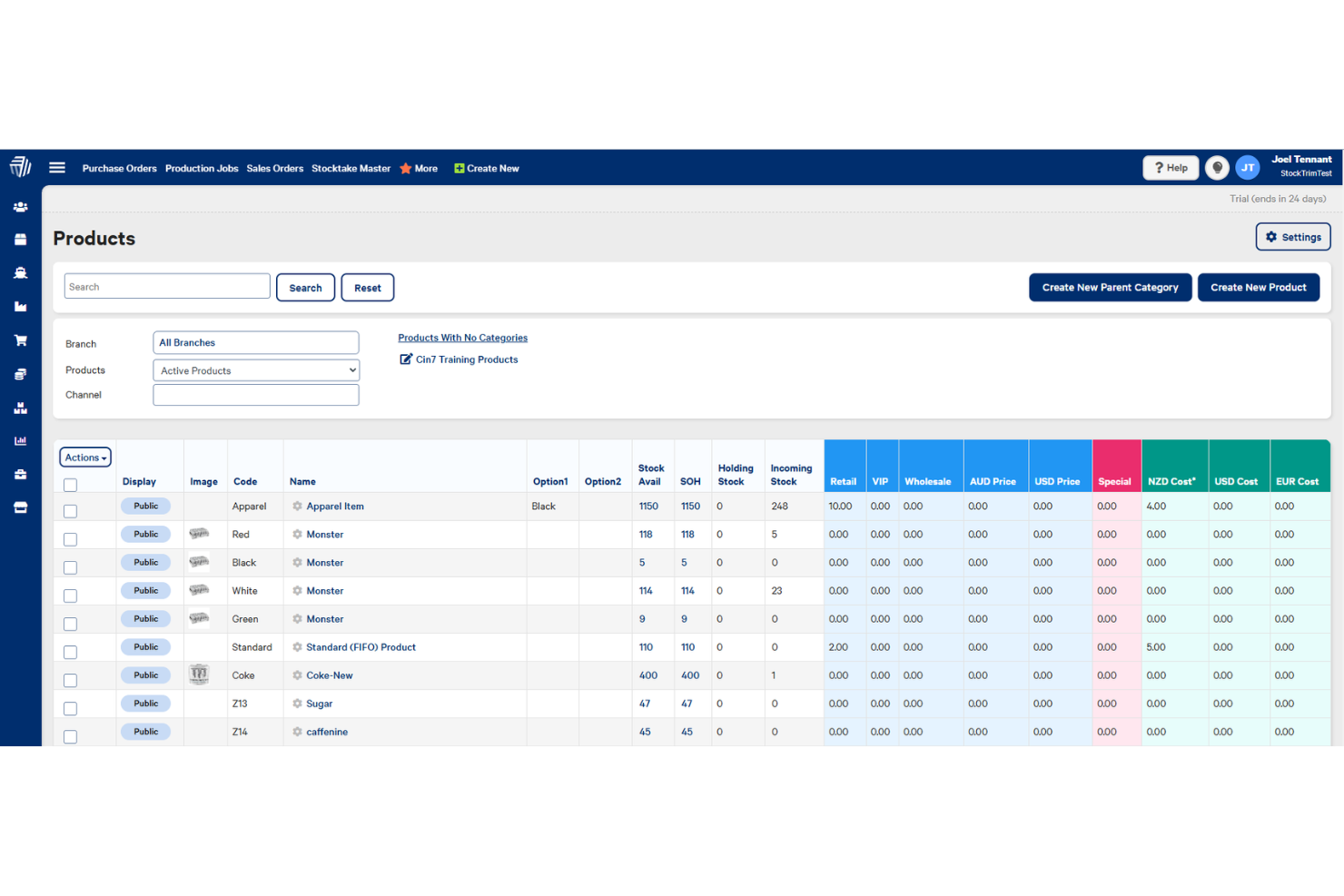Open the Sales cart icon in sidebar

(x=20, y=340)
